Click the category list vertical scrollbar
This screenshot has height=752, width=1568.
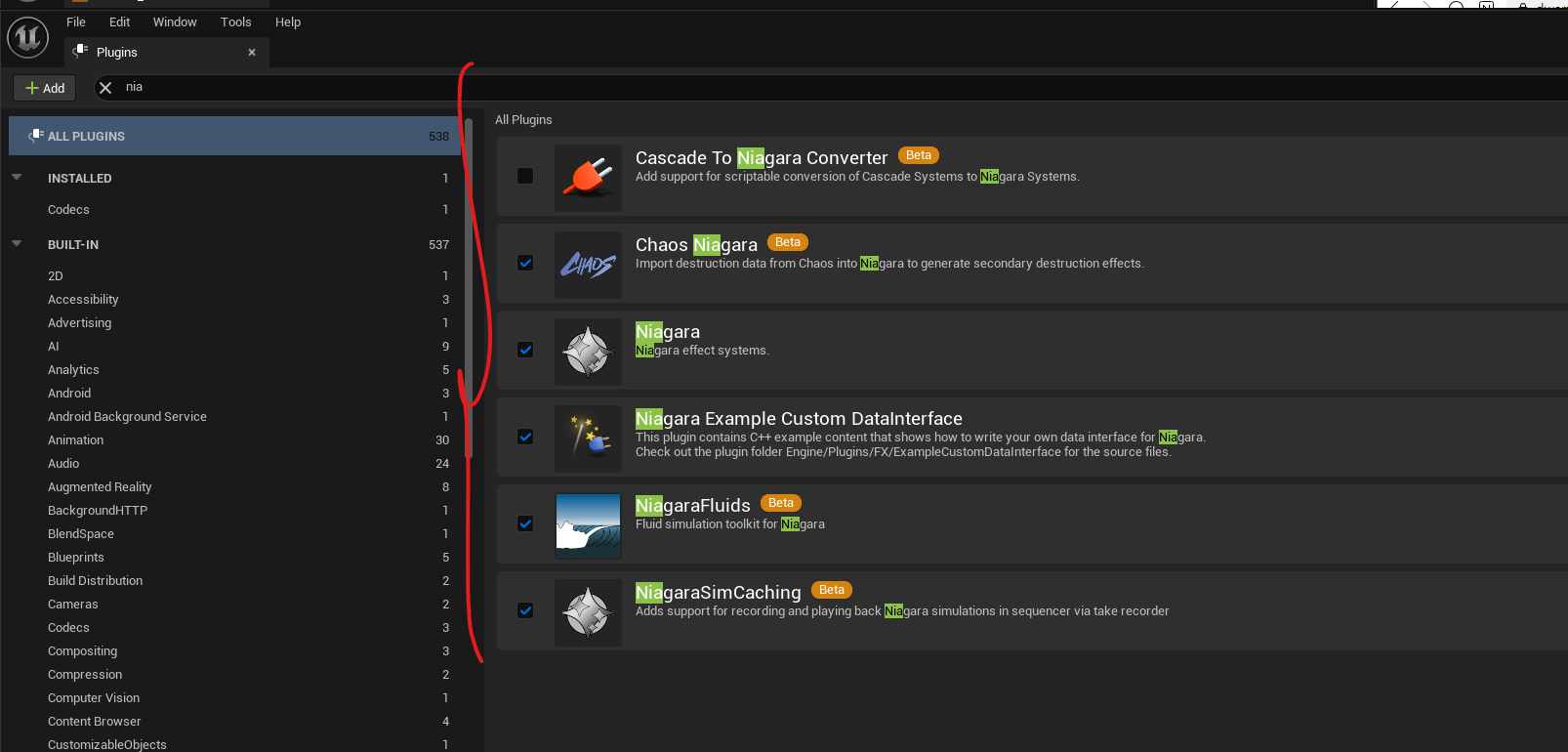coord(469,288)
